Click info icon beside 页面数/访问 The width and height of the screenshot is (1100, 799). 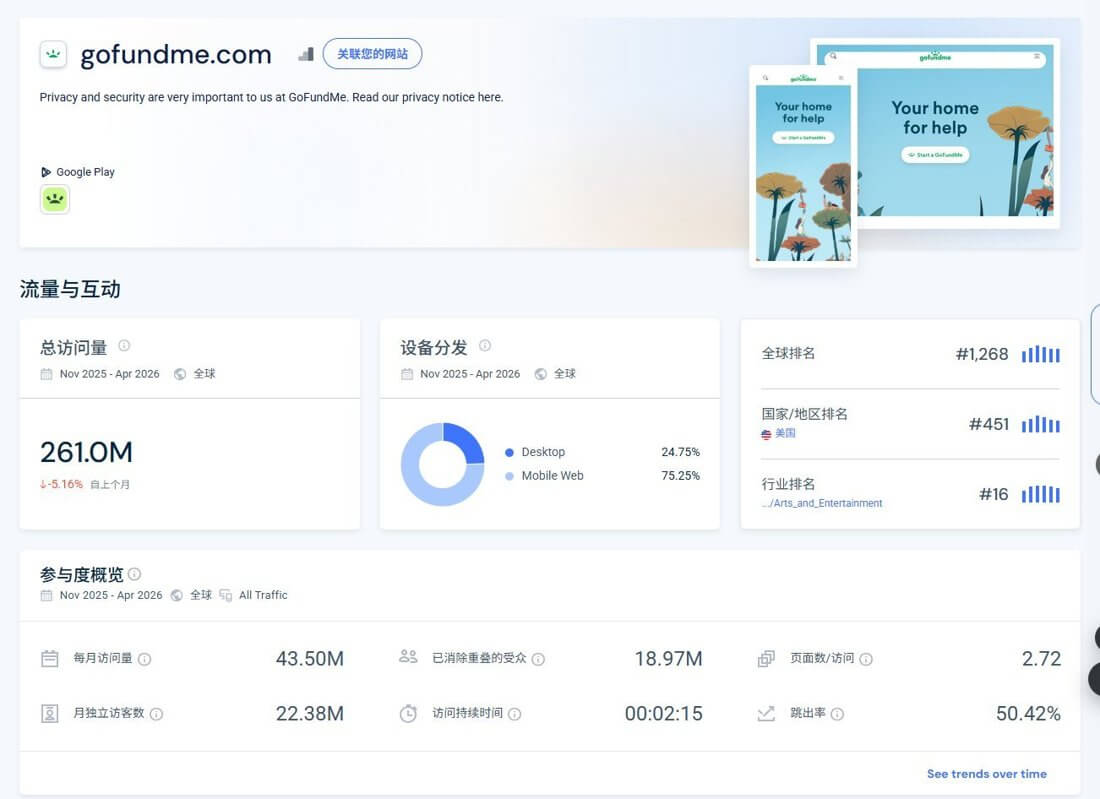[866, 659]
